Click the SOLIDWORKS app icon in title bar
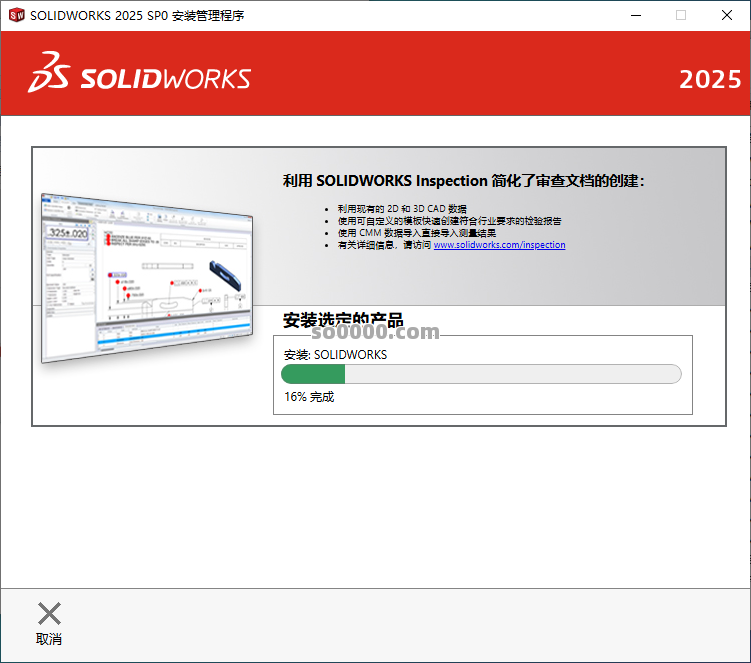This screenshot has width=751, height=663. click(16, 15)
